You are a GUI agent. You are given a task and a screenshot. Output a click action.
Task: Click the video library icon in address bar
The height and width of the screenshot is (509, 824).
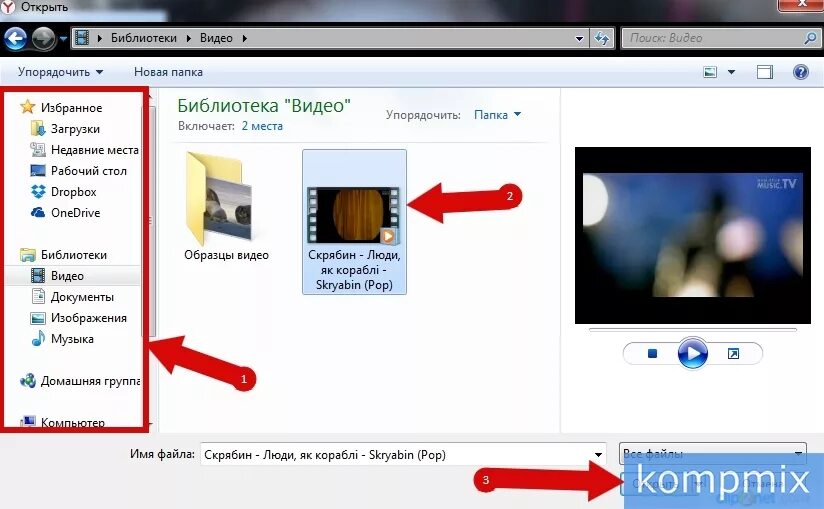tap(82, 38)
